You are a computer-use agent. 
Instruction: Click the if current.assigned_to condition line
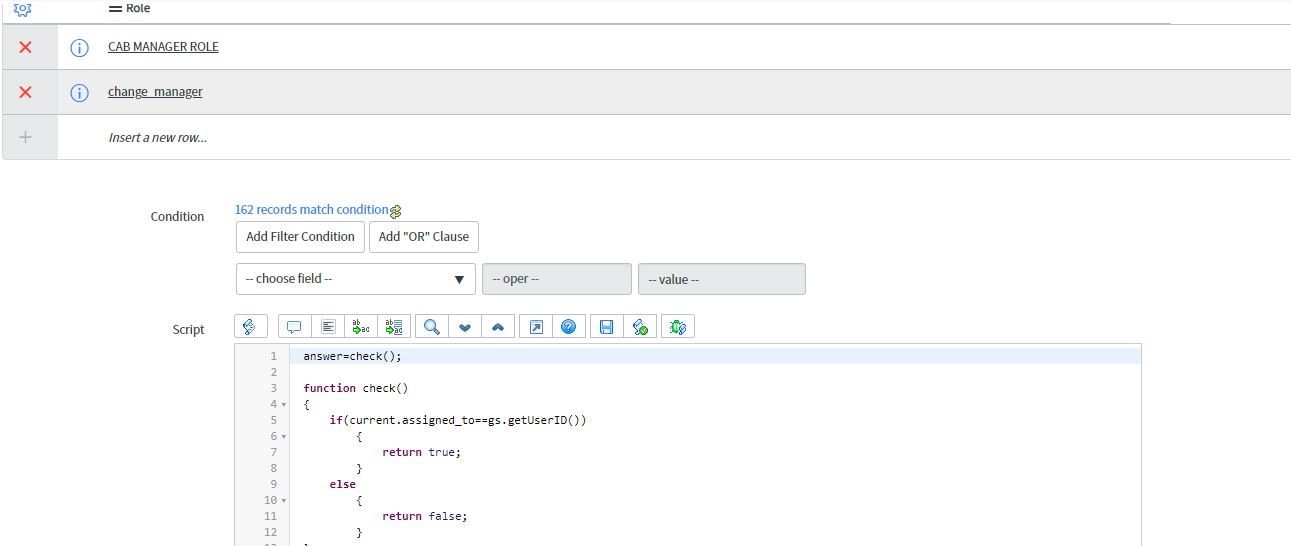click(458, 420)
